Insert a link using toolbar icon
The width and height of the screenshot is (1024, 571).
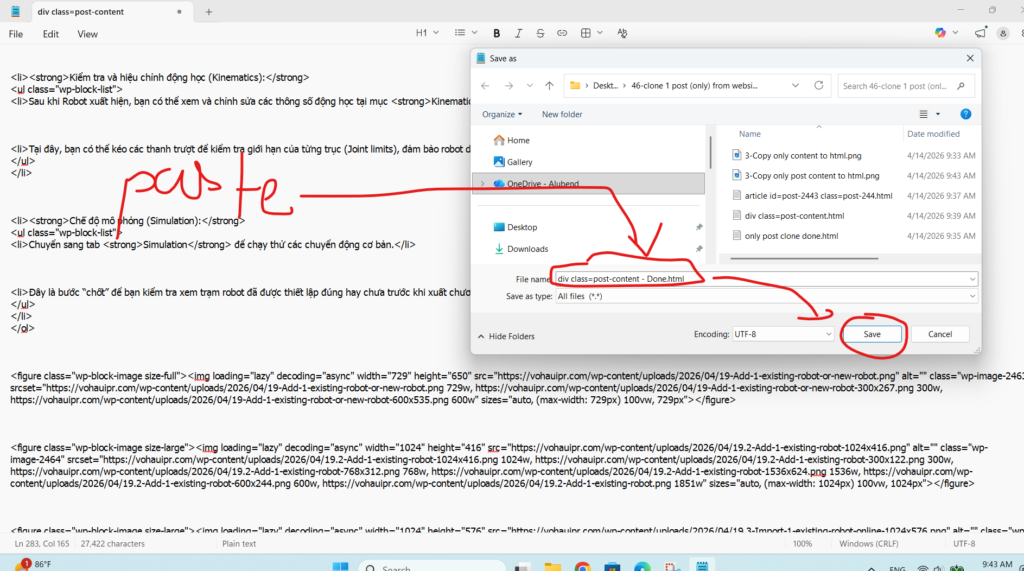[x=561, y=33]
